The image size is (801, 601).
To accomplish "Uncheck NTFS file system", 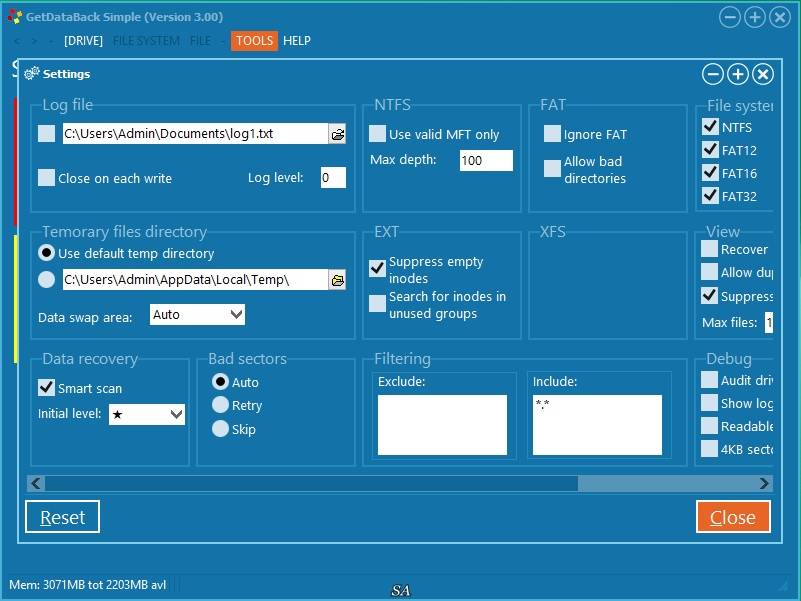I will point(710,126).
